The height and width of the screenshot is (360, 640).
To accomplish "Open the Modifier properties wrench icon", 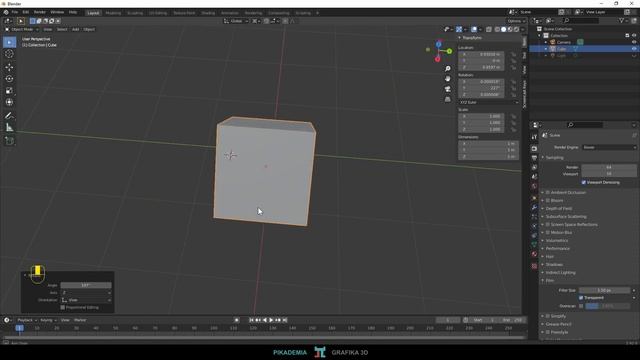I will (x=534, y=207).
